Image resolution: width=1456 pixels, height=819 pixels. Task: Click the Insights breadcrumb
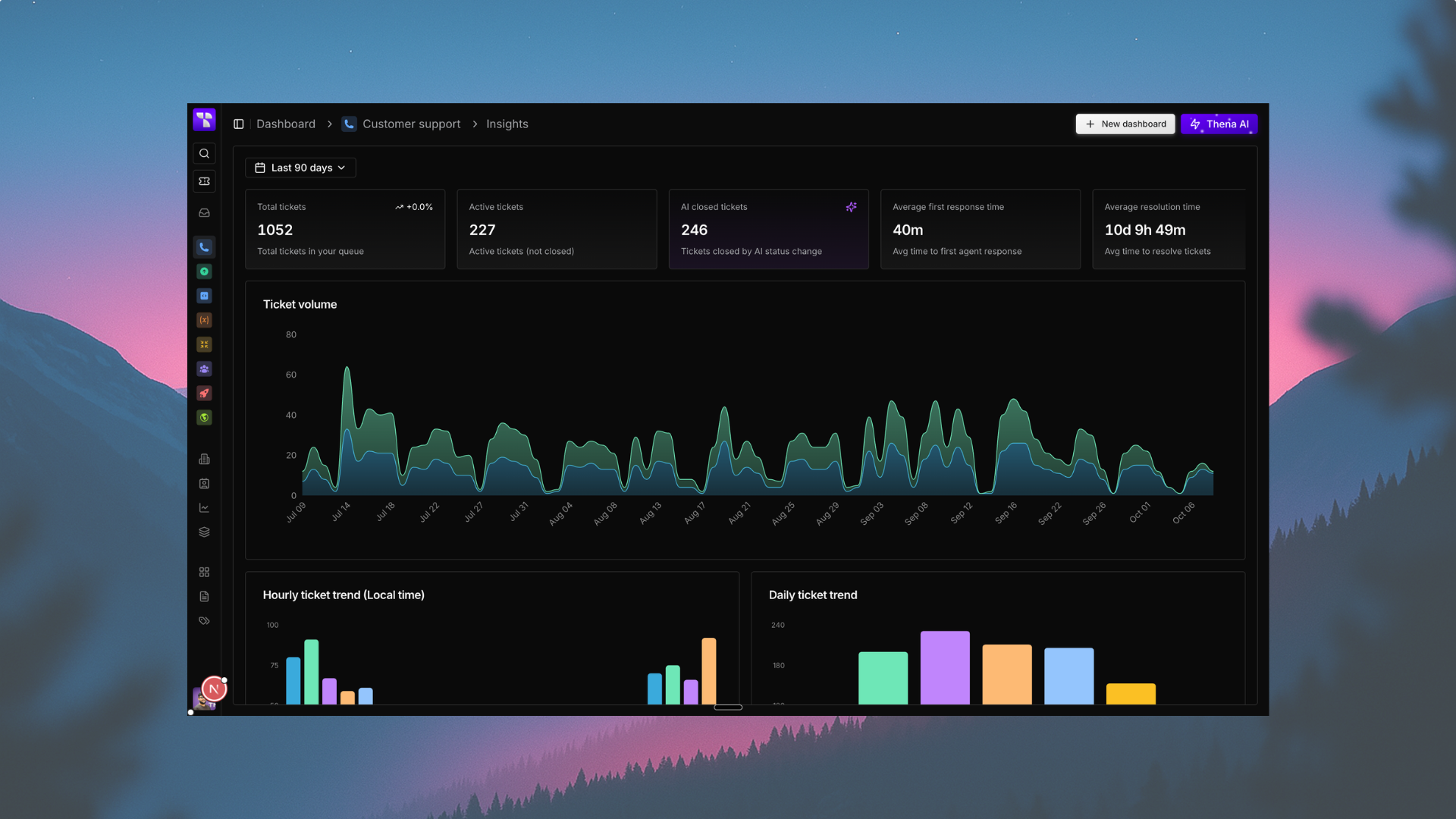click(507, 124)
